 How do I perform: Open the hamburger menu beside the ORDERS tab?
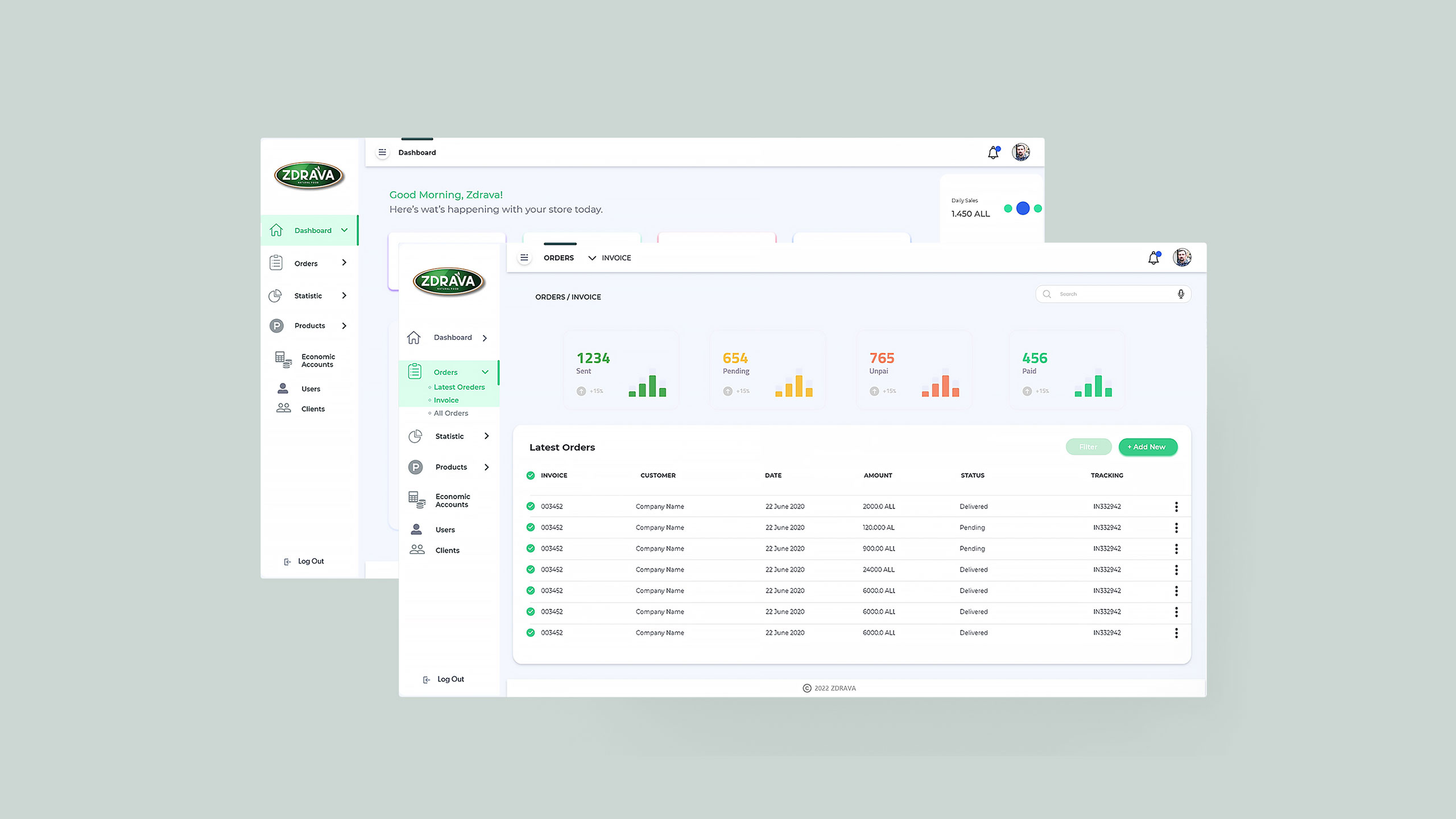tap(524, 258)
